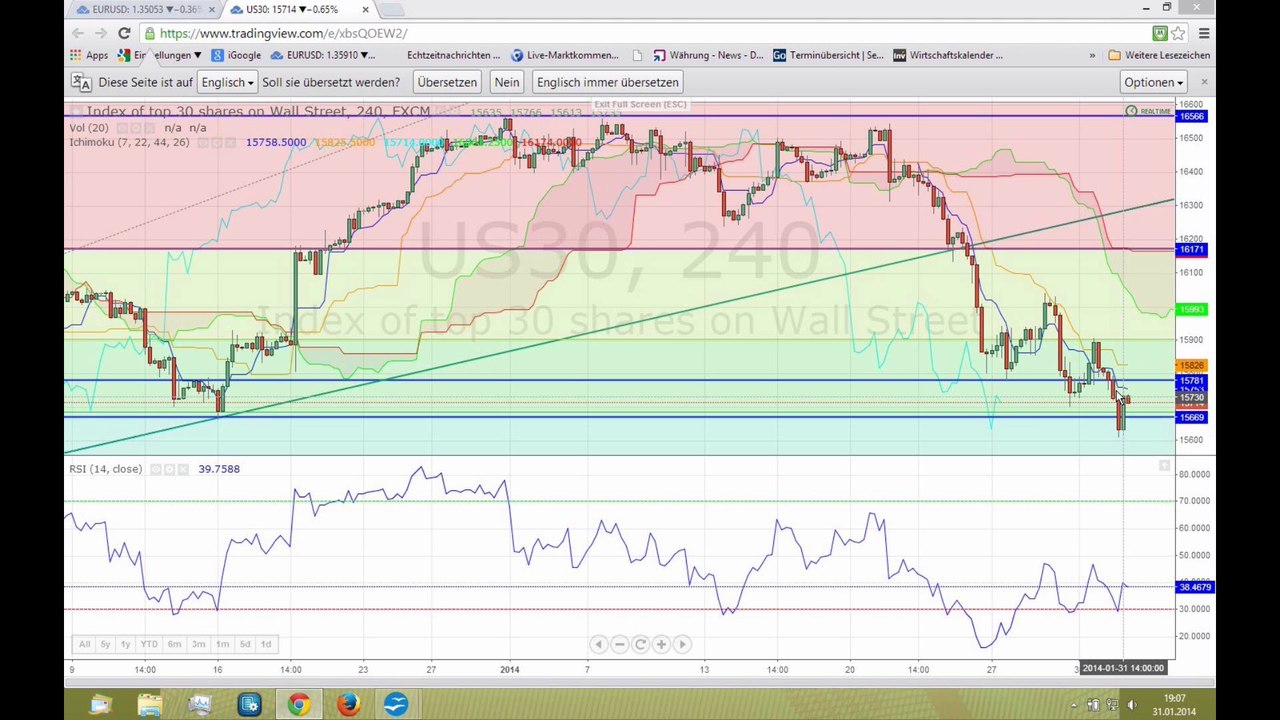Screen dimensions: 1280x720
Task: Set chart range to 6m
Action: point(174,644)
